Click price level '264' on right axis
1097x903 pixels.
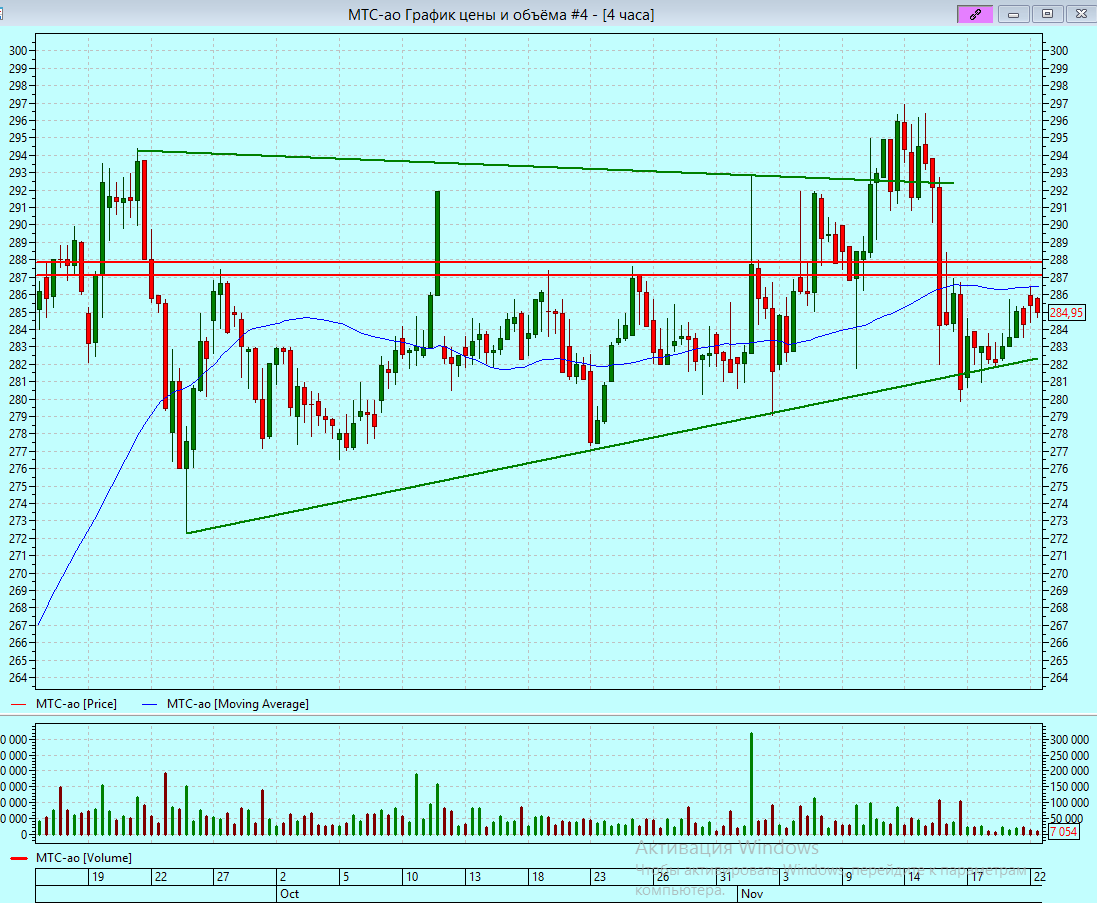click(x=1059, y=678)
